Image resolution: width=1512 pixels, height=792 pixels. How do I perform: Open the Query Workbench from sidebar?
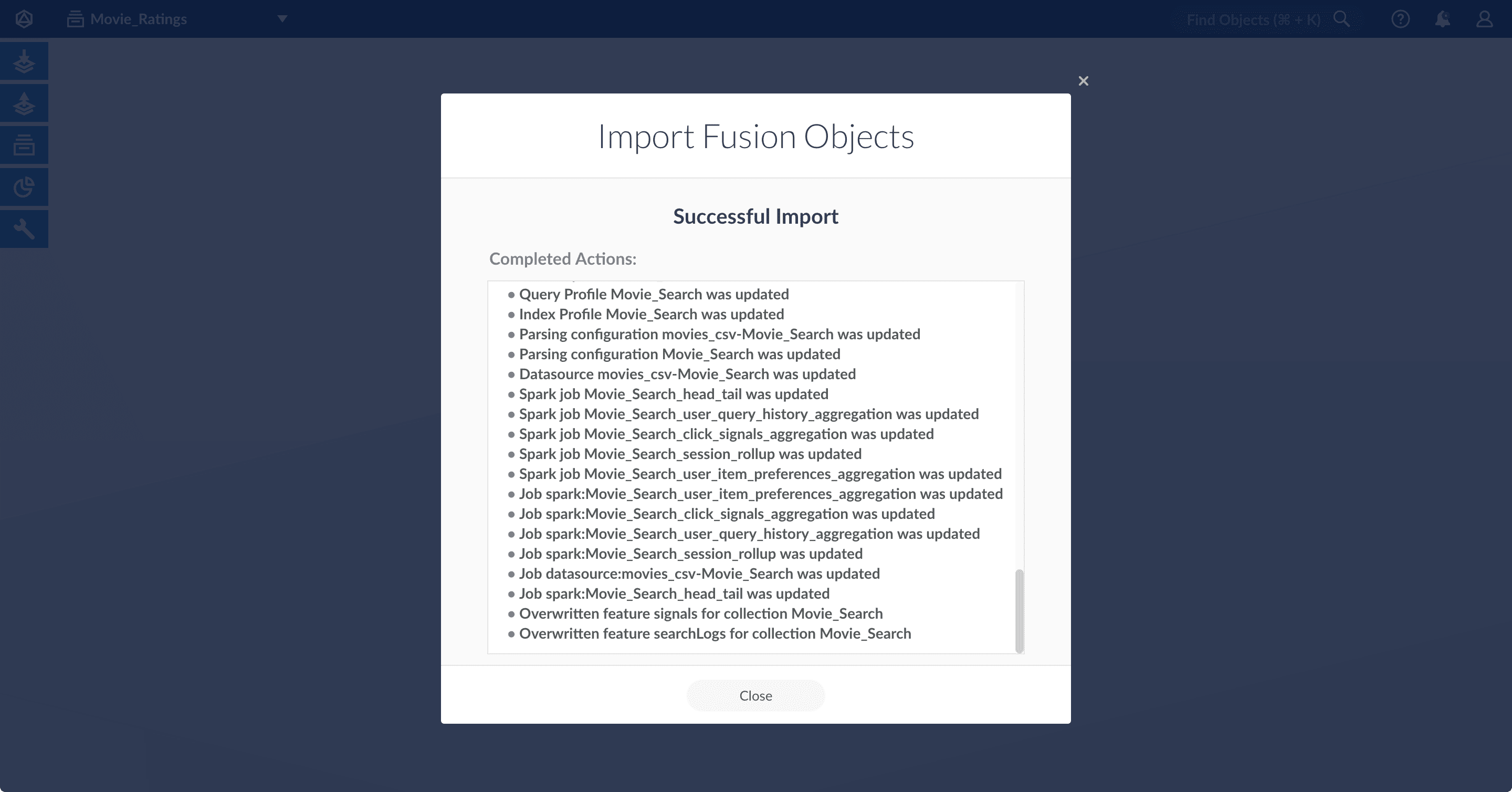click(x=24, y=103)
